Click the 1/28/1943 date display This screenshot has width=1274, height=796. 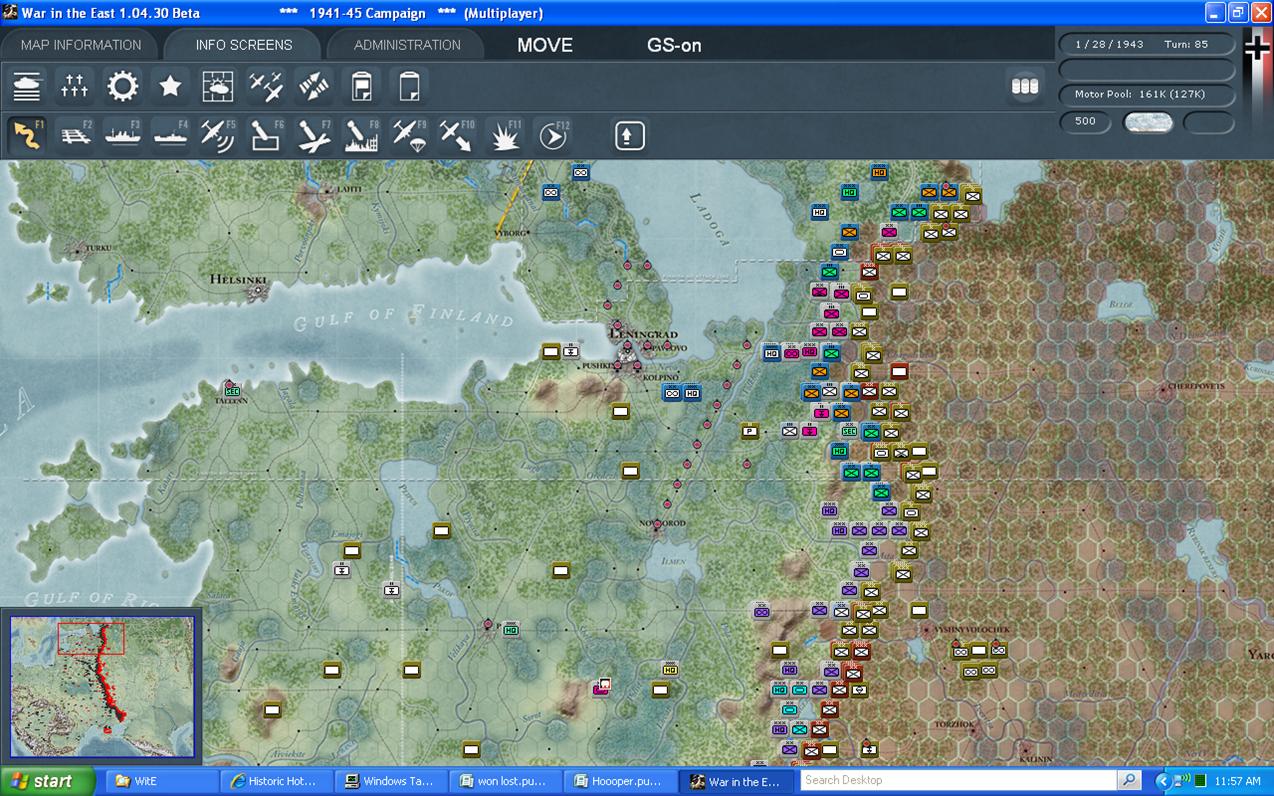click(1109, 45)
